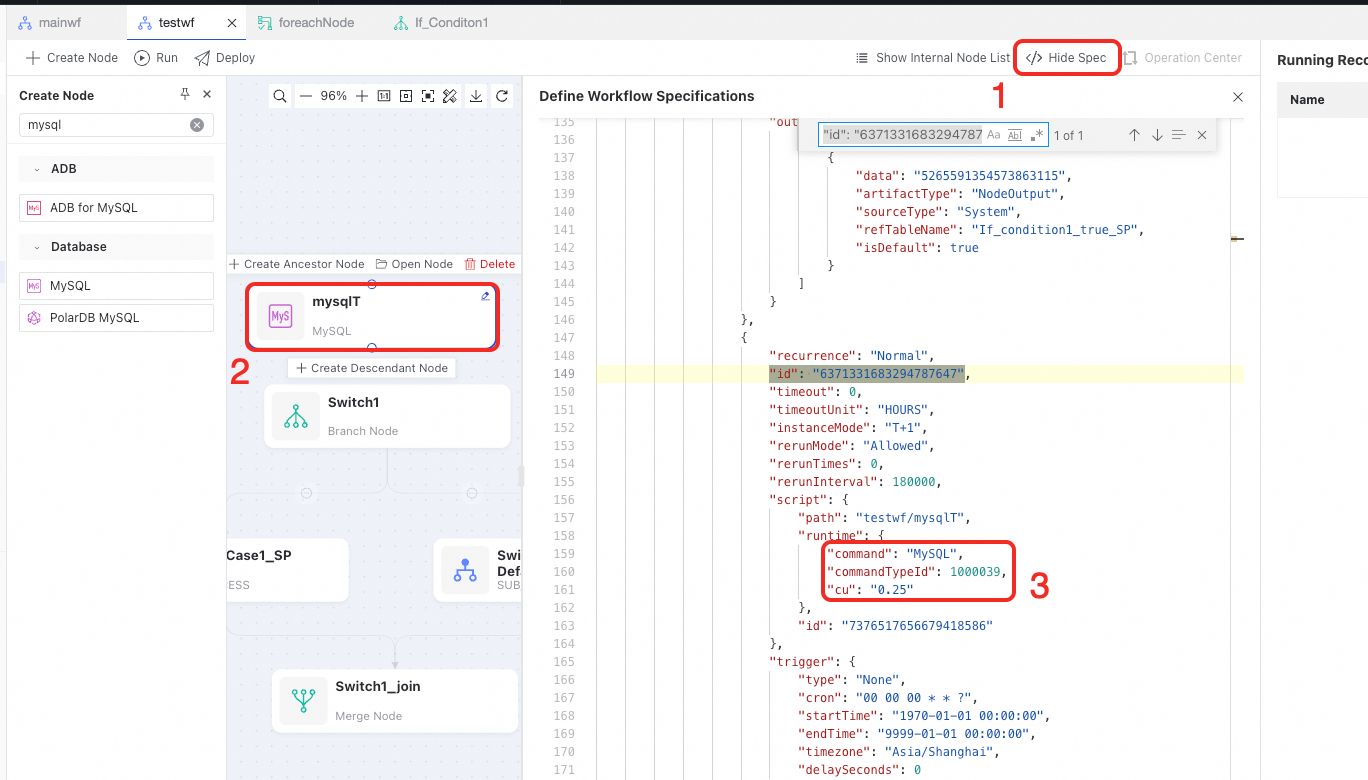Image resolution: width=1368 pixels, height=780 pixels.
Task: Select PolarDB MySQL node type
Action: 117,318
